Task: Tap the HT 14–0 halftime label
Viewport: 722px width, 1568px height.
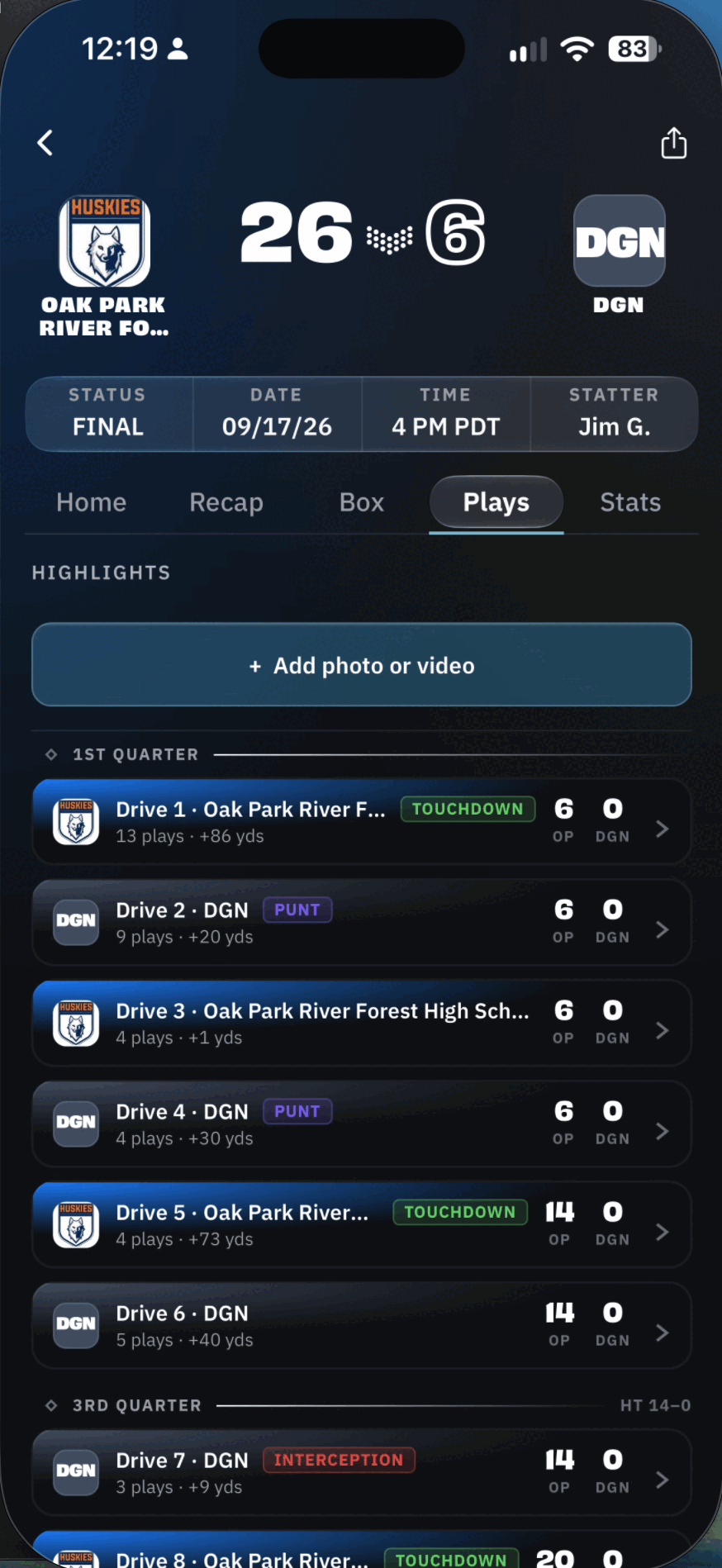Action: pyautogui.click(x=655, y=1405)
